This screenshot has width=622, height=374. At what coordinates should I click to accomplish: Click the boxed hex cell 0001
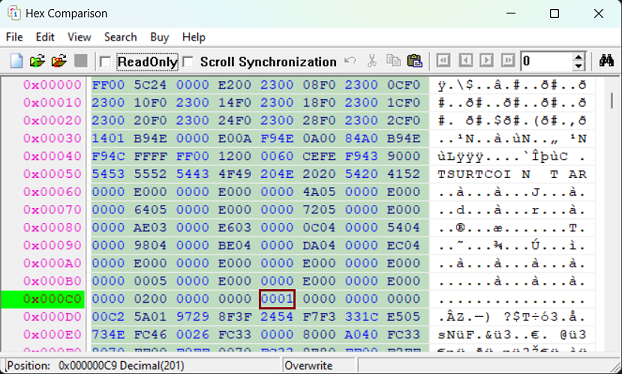click(x=277, y=299)
